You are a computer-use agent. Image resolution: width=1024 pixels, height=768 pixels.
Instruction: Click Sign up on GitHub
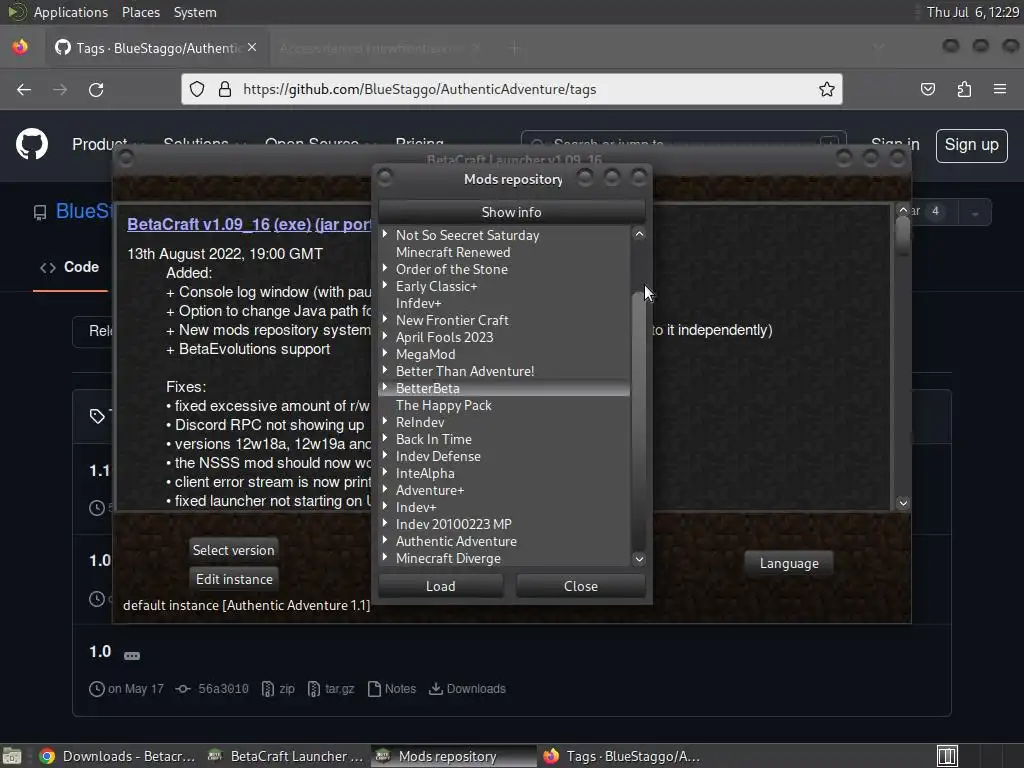coord(972,145)
